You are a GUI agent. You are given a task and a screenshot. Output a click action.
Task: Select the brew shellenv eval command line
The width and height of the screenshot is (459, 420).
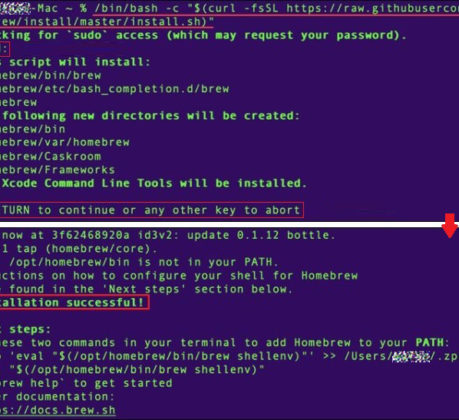point(132,370)
